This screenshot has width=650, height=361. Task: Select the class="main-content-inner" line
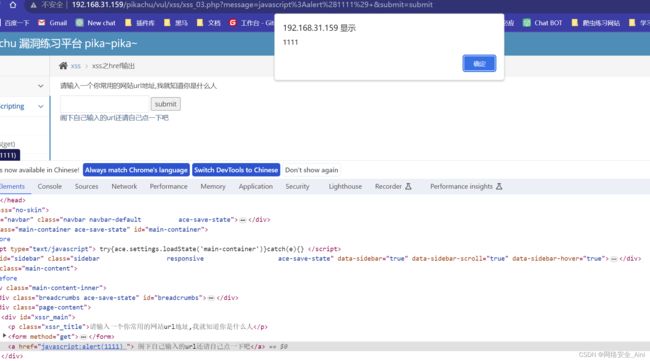(x=53, y=288)
